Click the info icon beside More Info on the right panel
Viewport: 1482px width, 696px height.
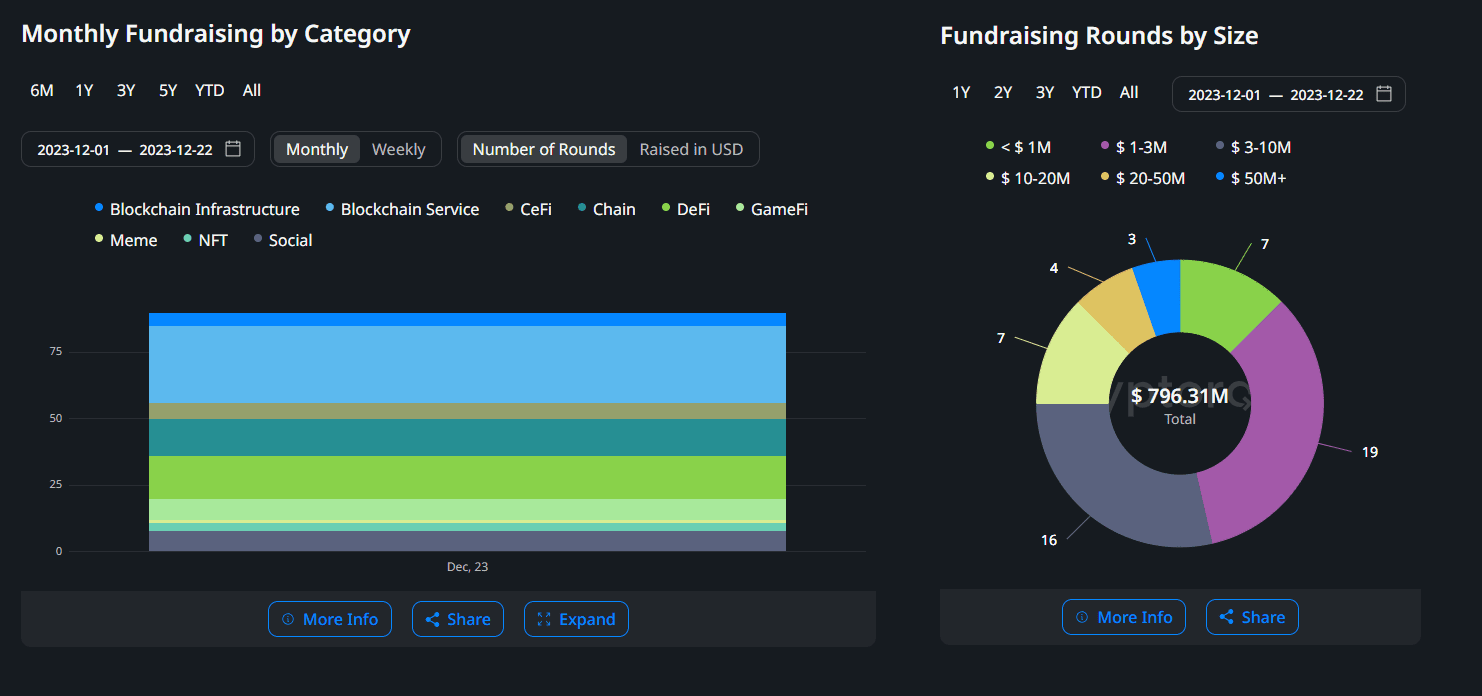(1083, 617)
